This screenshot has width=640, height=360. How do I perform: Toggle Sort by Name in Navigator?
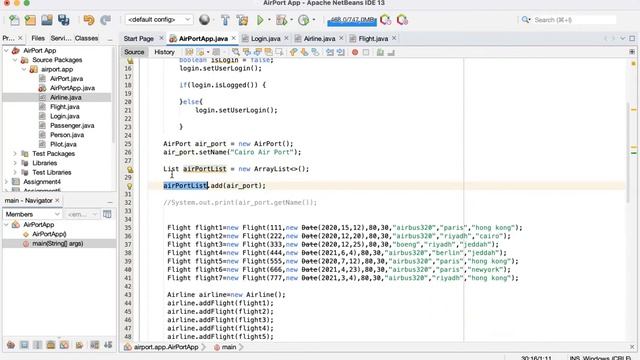click(94, 345)
